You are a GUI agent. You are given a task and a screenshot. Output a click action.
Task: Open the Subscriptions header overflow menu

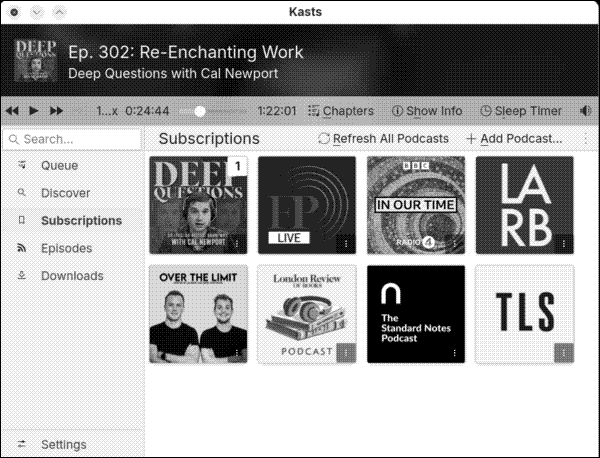585,139
